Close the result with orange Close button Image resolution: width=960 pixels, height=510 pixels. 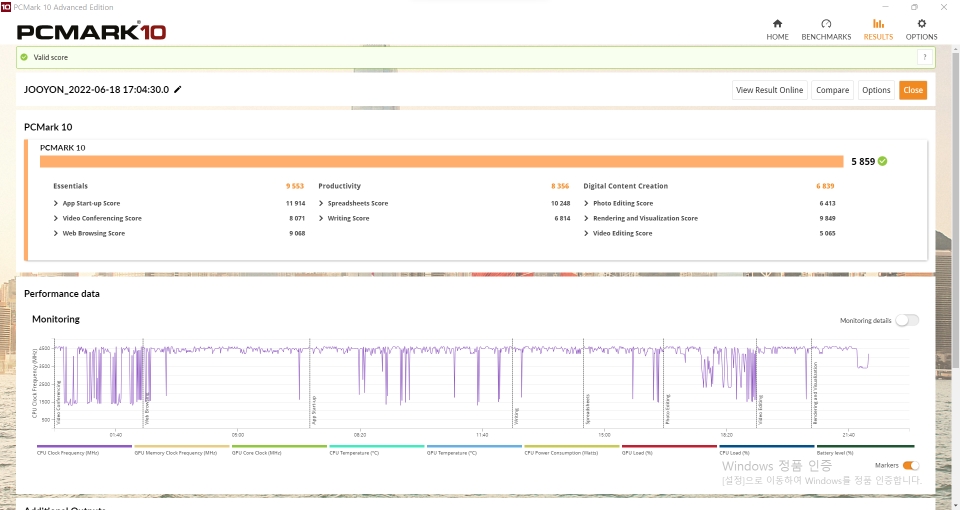click(x=913, y=90)
